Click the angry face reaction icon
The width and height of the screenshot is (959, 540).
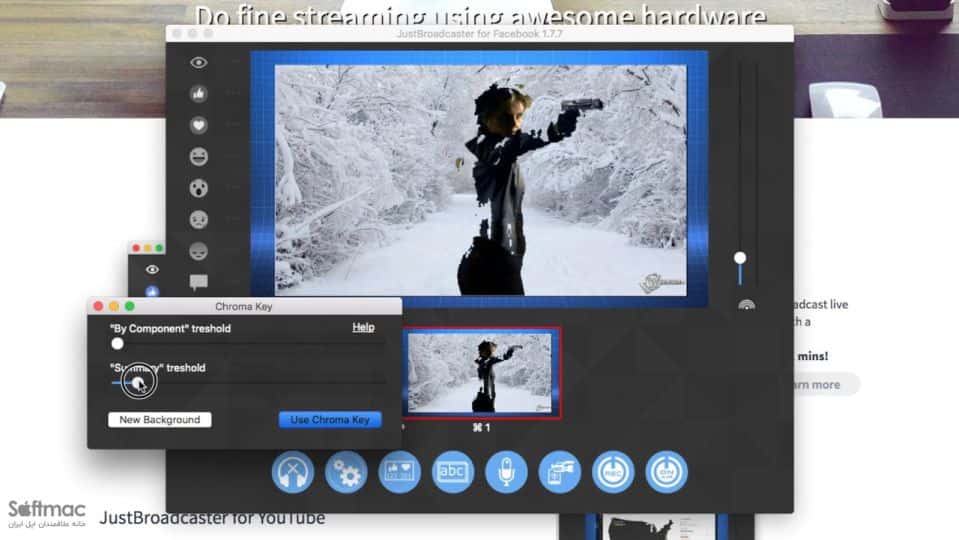click(198, 251)
